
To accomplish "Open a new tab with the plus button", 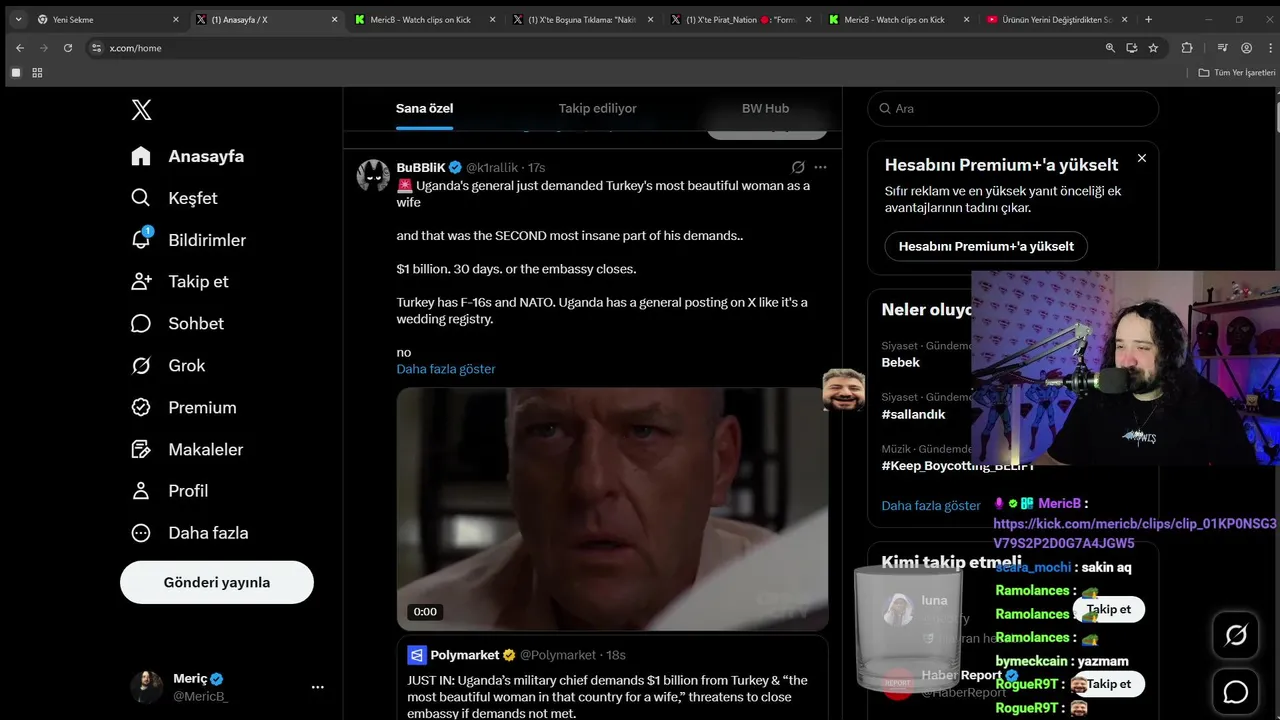I will click(x=1148, y=19).
